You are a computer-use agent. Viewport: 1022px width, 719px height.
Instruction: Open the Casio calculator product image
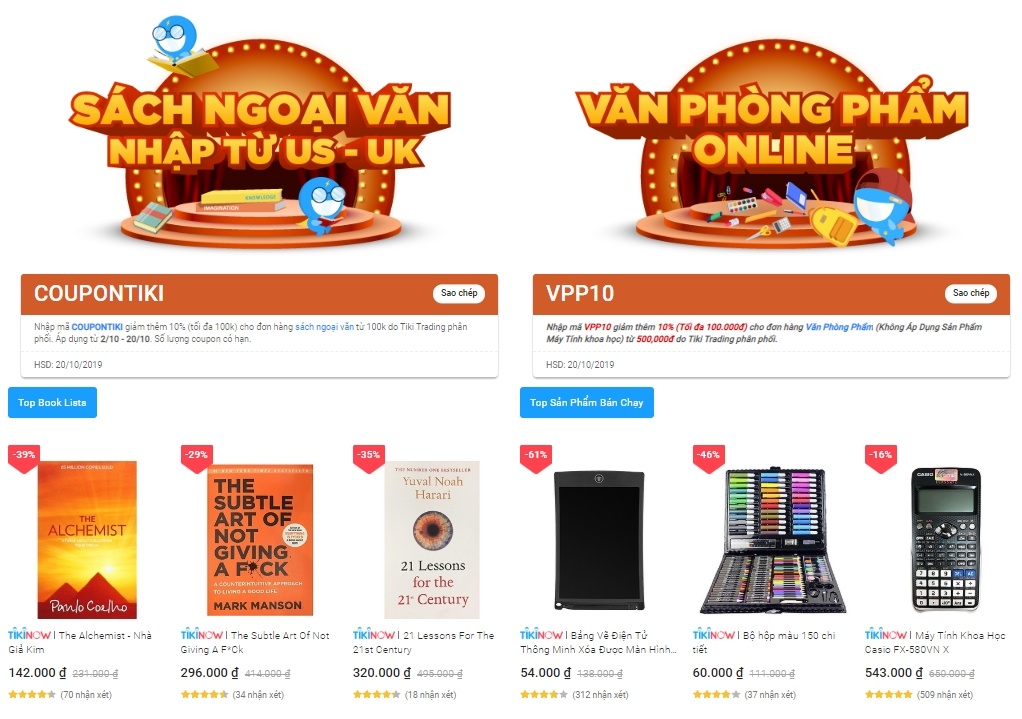click(x=946, y=540)
